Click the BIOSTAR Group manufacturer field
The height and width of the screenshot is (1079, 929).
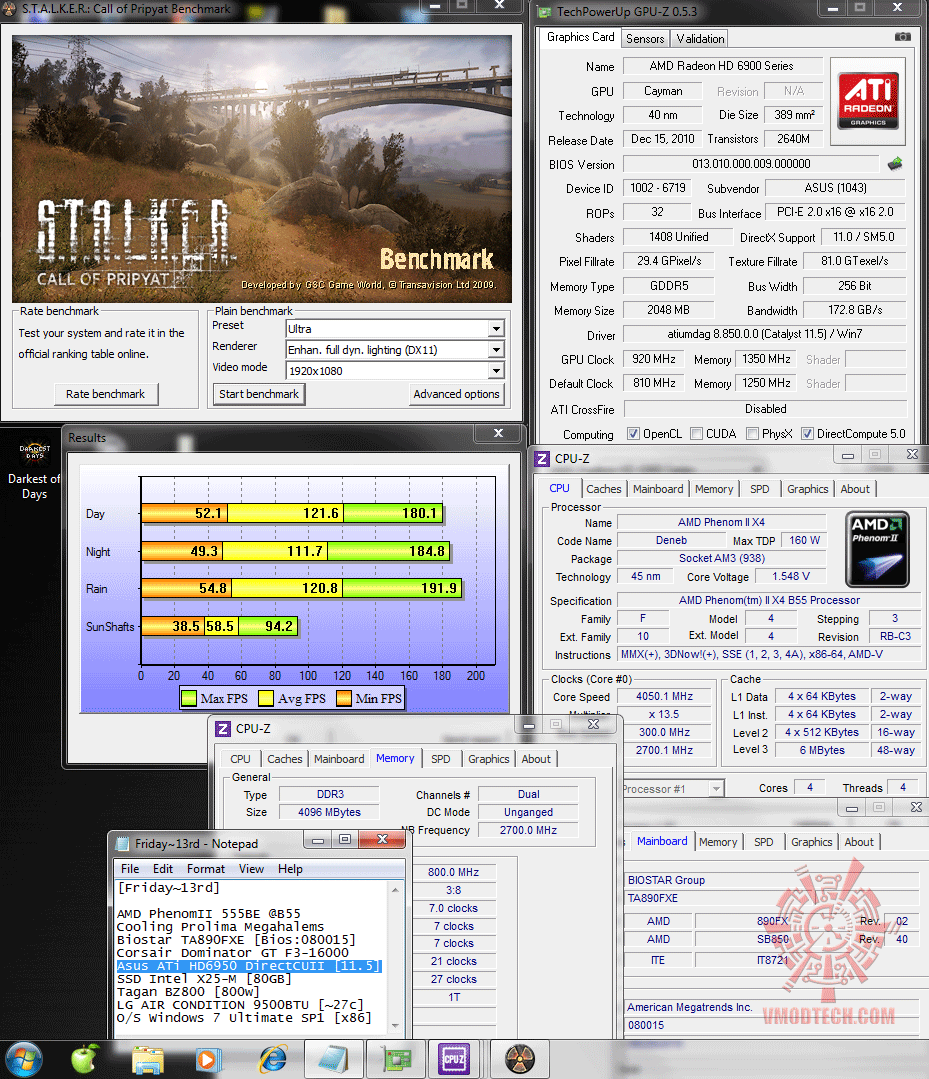(771, 880)
